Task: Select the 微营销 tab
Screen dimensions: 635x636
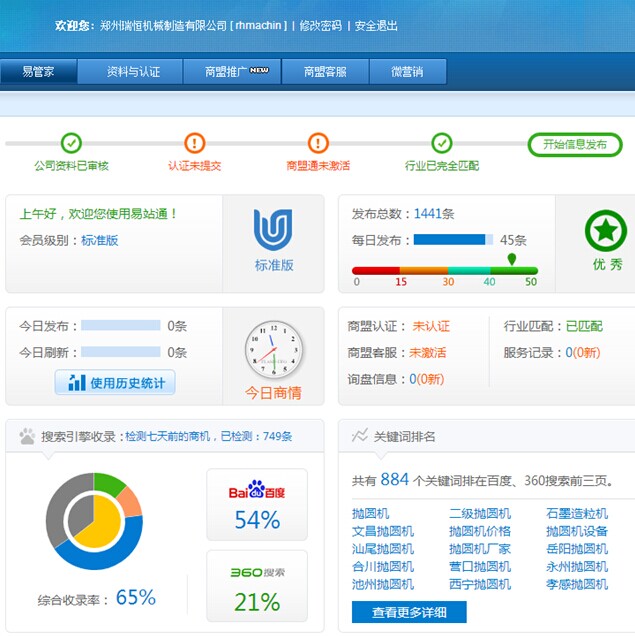Action: pos(407,72)
